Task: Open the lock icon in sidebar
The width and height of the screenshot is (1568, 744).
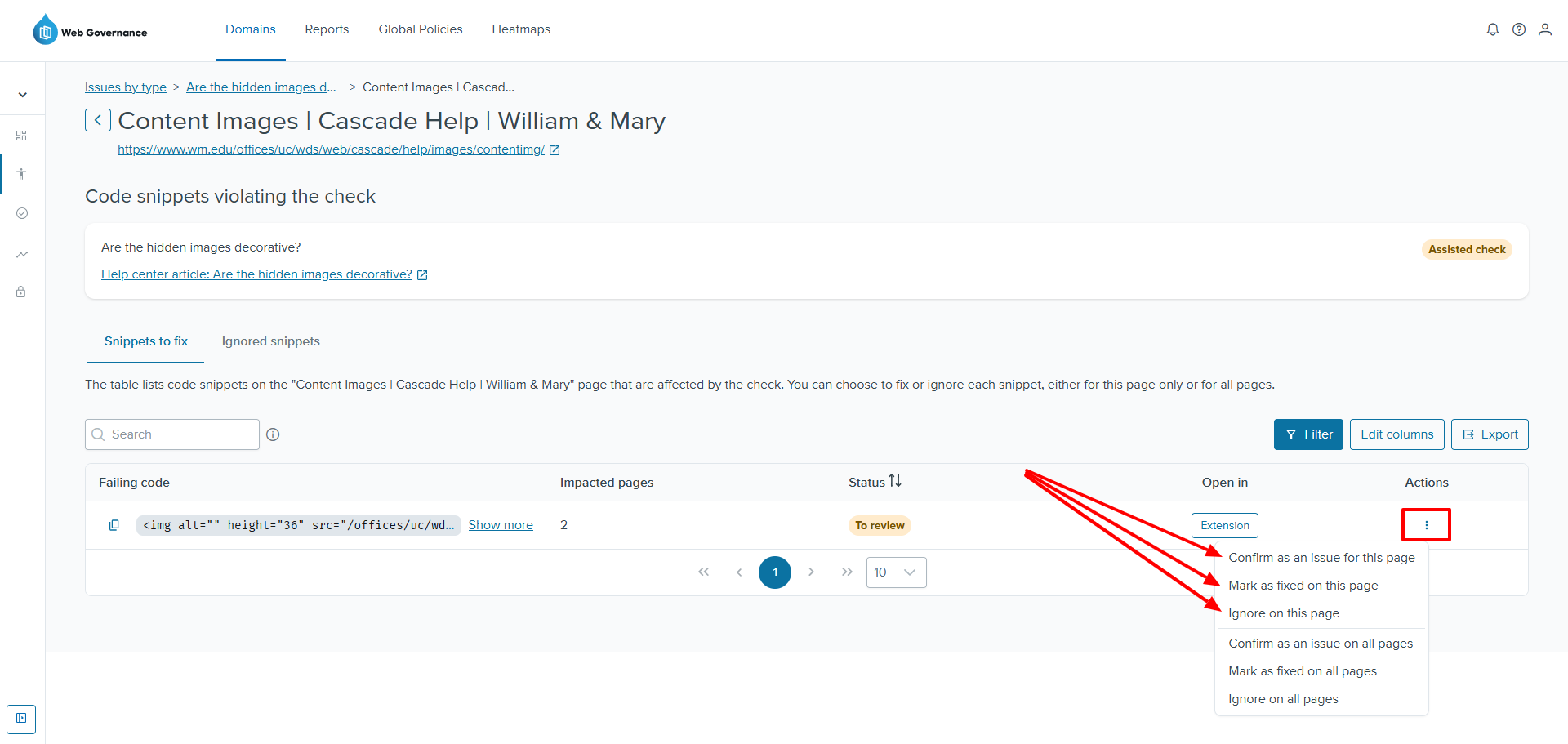Action: [22, 292]
